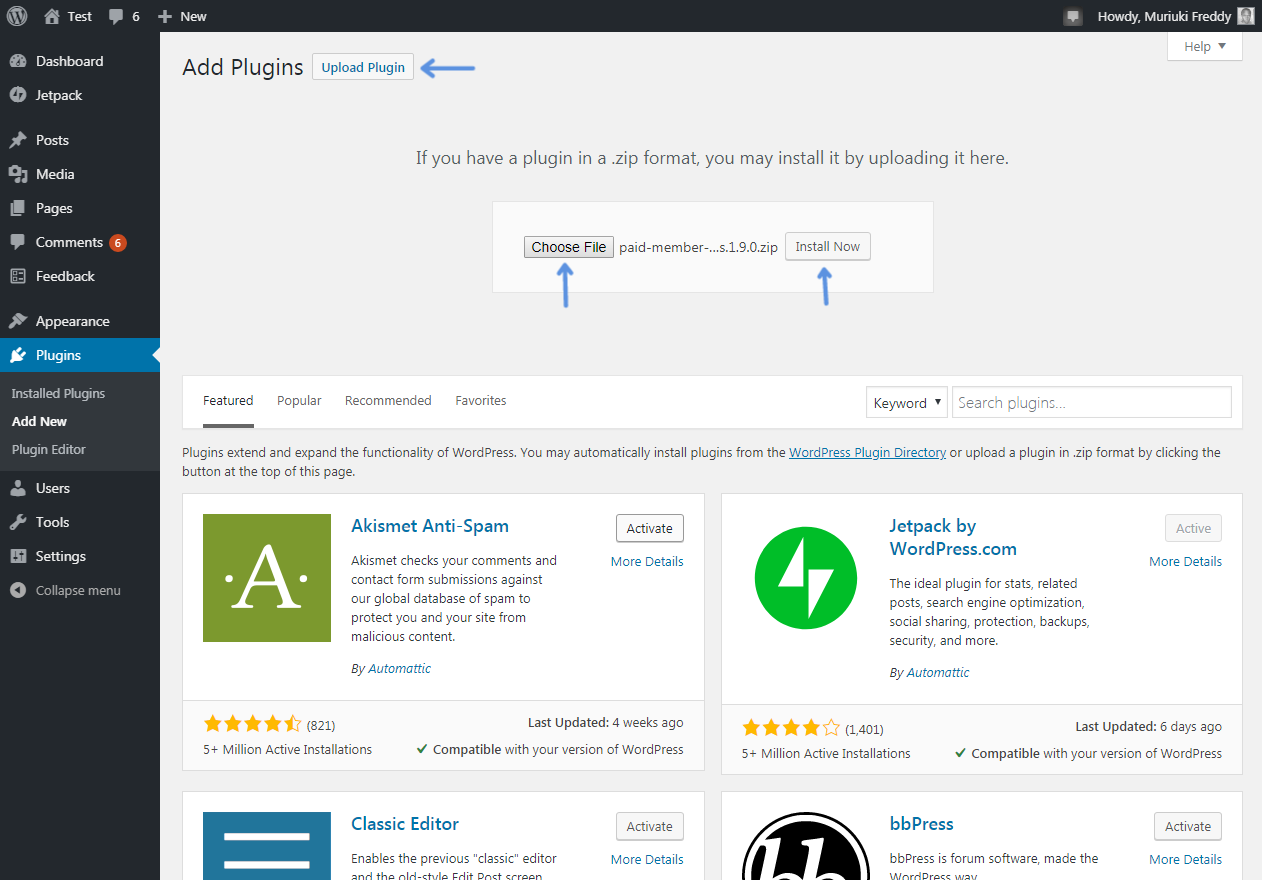1262x880 pixels.
Task: Open the Akismet Anti-Spam title link
Action: click(430, 526)
